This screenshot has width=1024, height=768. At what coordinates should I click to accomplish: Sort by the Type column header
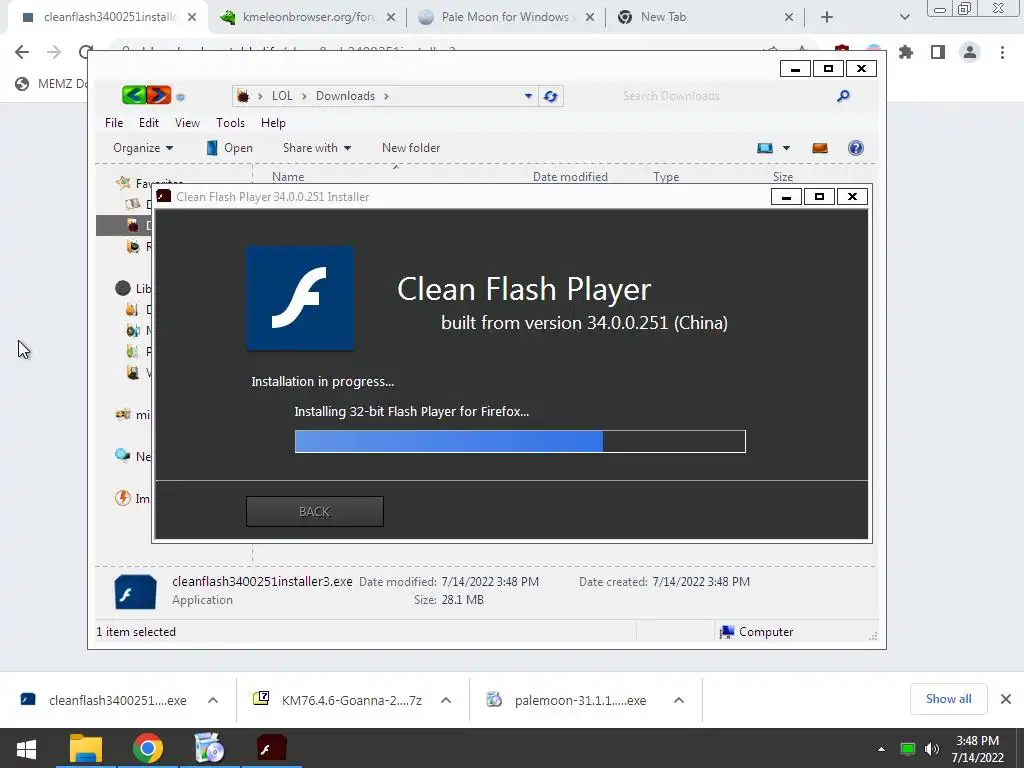[x=666, y=176]
